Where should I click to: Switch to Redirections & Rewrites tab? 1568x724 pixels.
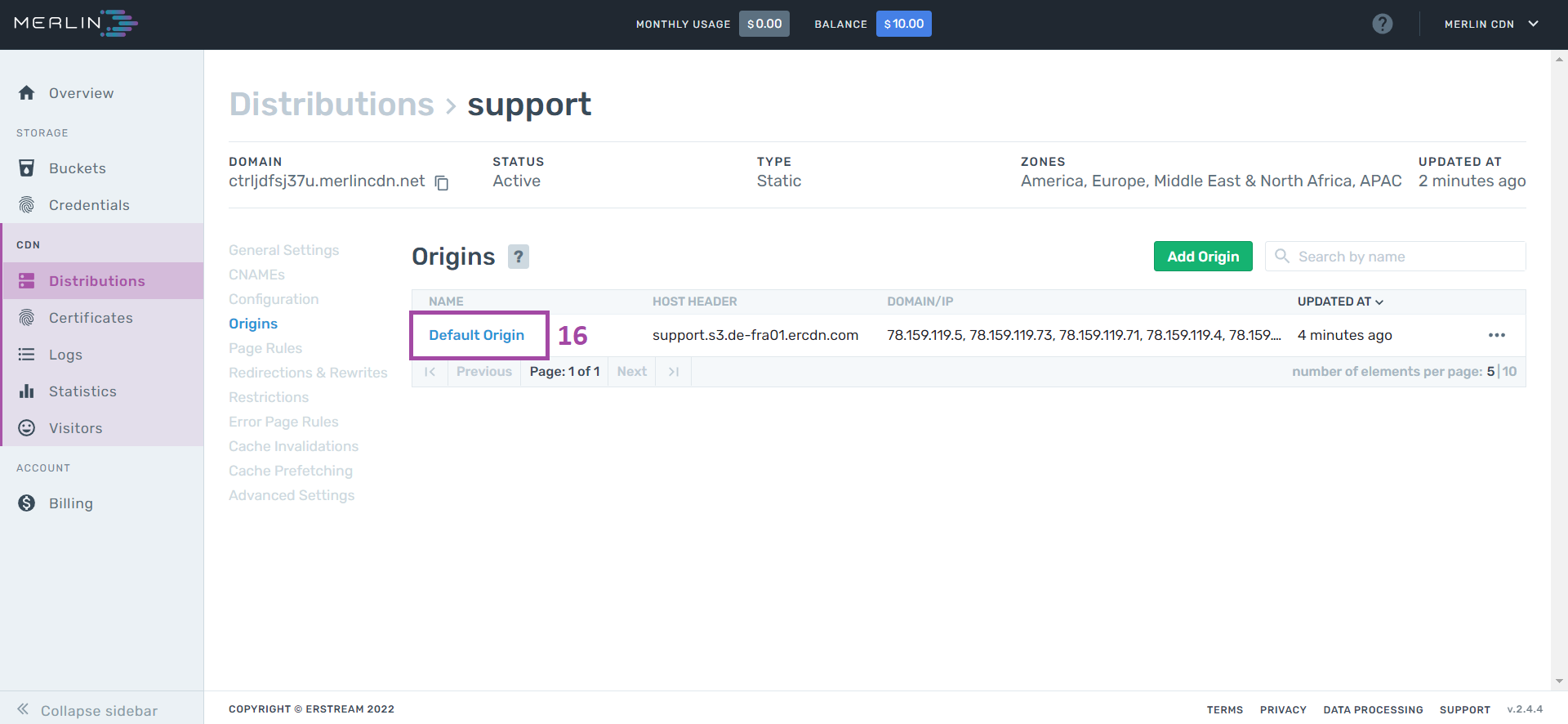click(x=308, y=373)
